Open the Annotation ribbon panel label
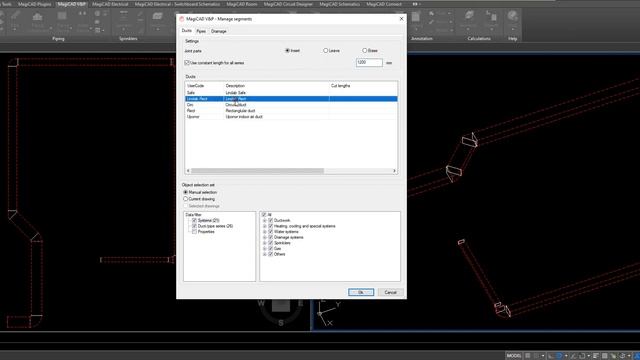 point(422,39)
